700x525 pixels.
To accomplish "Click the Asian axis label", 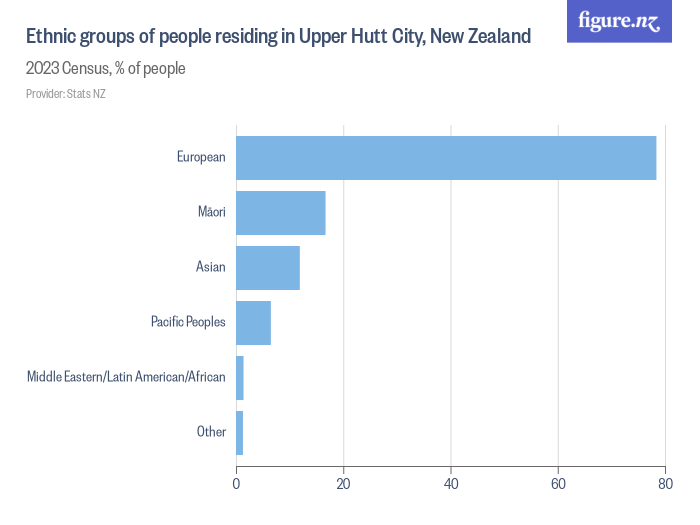I will [x=211, y=267].
